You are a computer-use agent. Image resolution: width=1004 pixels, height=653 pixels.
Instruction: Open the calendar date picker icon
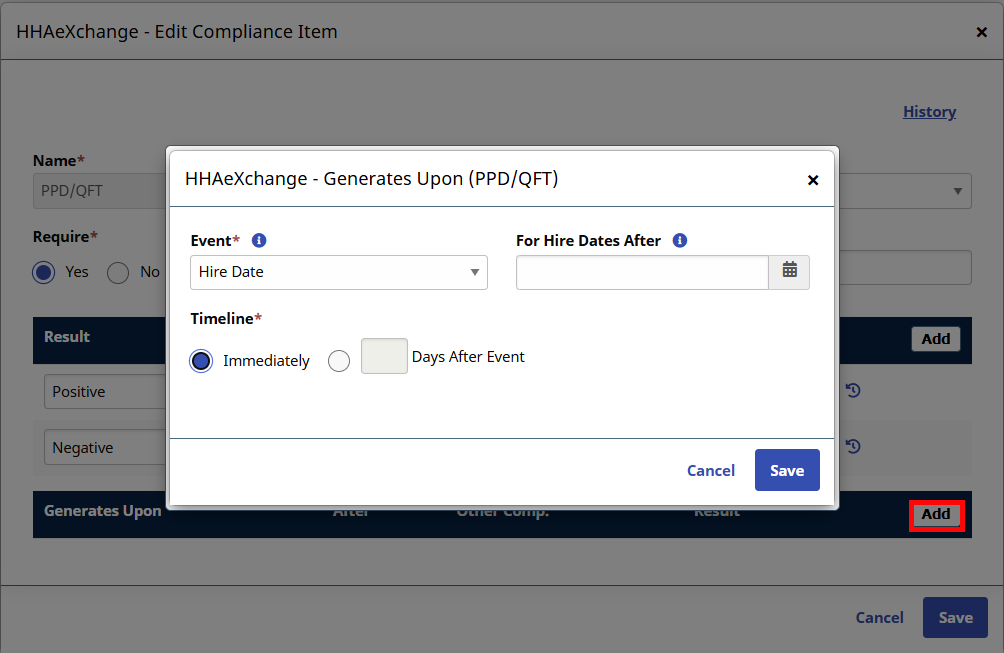point(789,272)
